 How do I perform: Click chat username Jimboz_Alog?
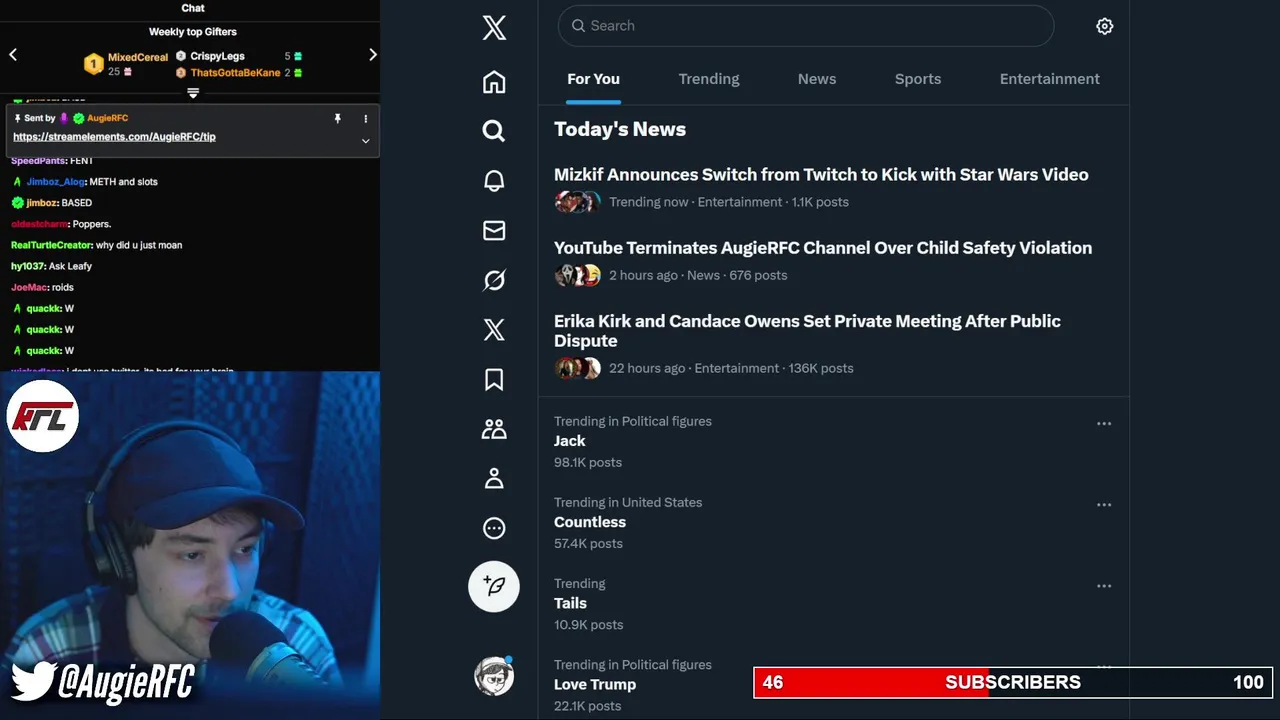(56, 182)
